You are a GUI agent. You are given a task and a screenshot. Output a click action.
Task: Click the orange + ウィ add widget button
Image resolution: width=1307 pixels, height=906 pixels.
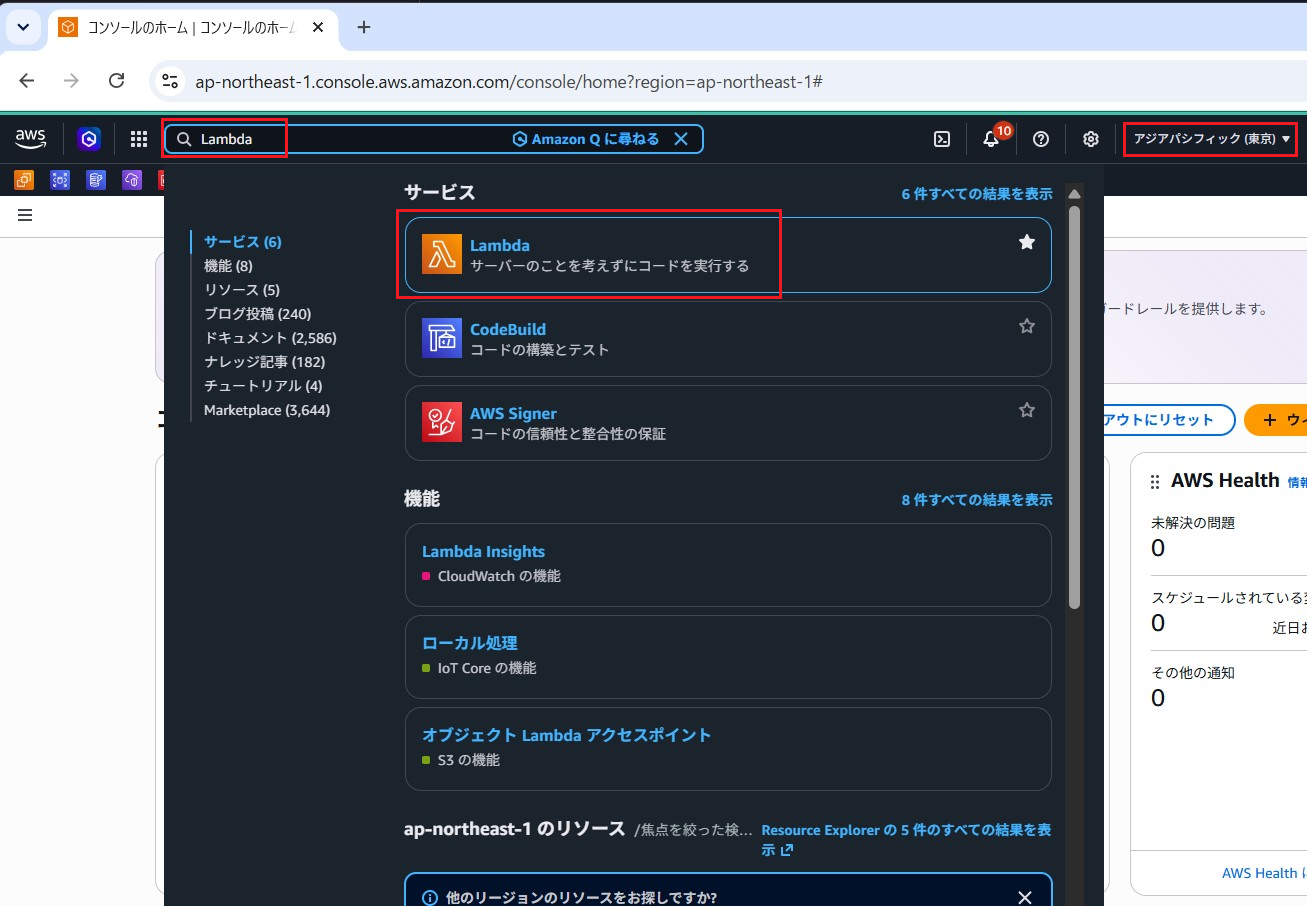click(x=1276, y=420)
